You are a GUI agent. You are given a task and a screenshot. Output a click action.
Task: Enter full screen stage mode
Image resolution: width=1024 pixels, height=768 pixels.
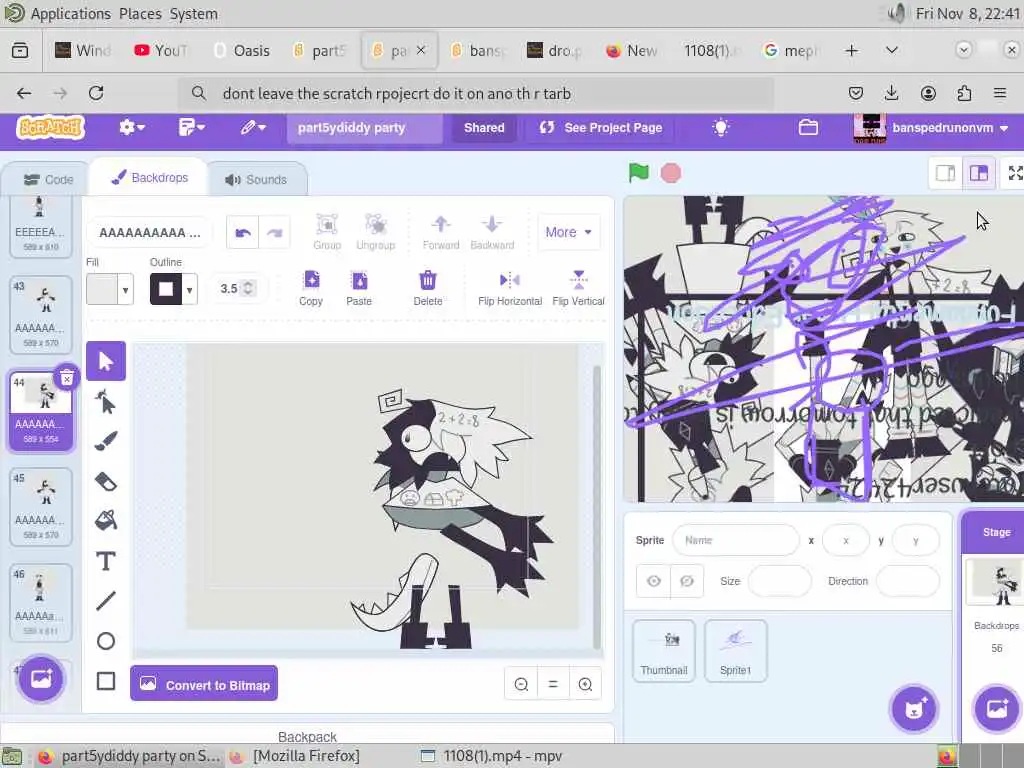pos(1015,173)
